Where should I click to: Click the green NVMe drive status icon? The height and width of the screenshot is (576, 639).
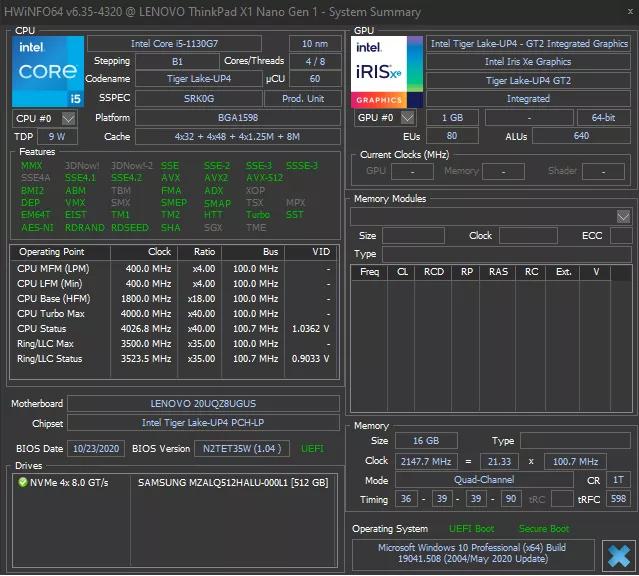(22, 482)
